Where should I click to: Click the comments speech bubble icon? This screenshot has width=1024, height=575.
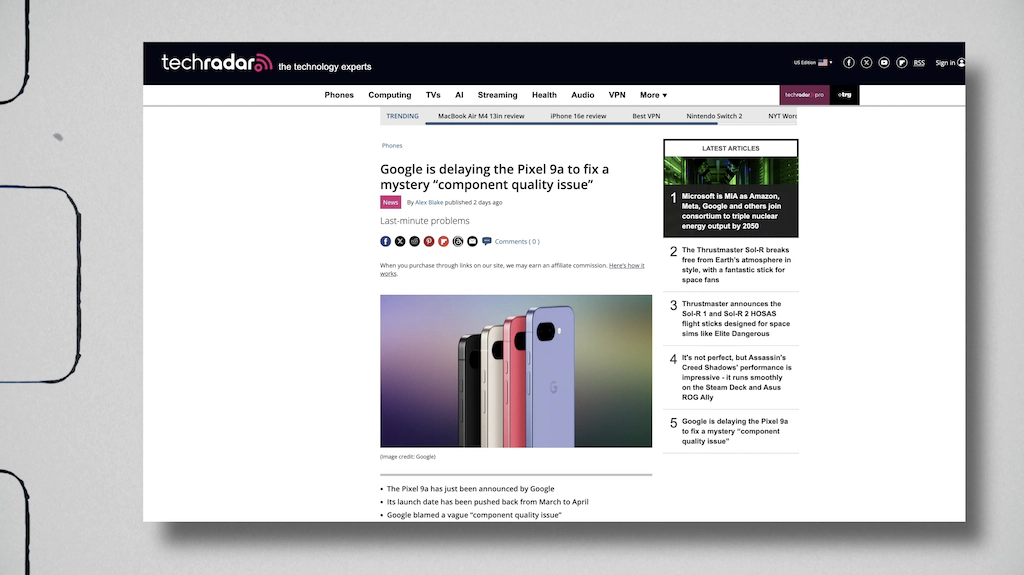pos(487,241)
